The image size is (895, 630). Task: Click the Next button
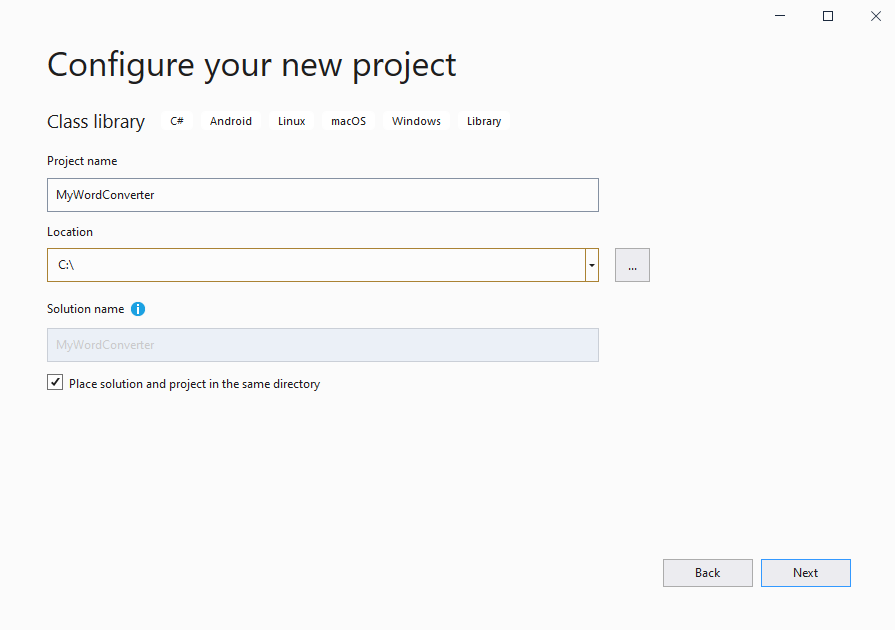805,573
